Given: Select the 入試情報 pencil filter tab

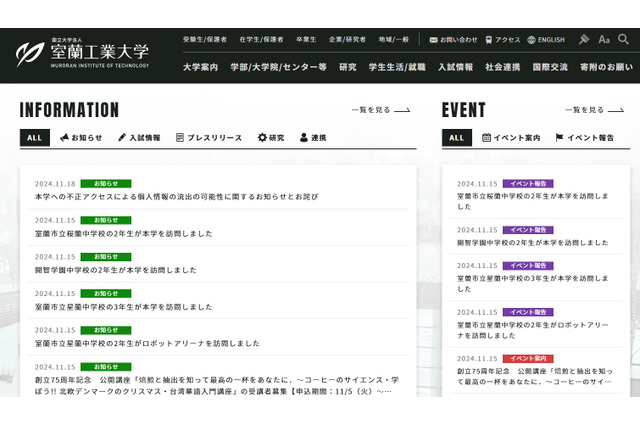Looking at the screenshot, I should (138, 138).
